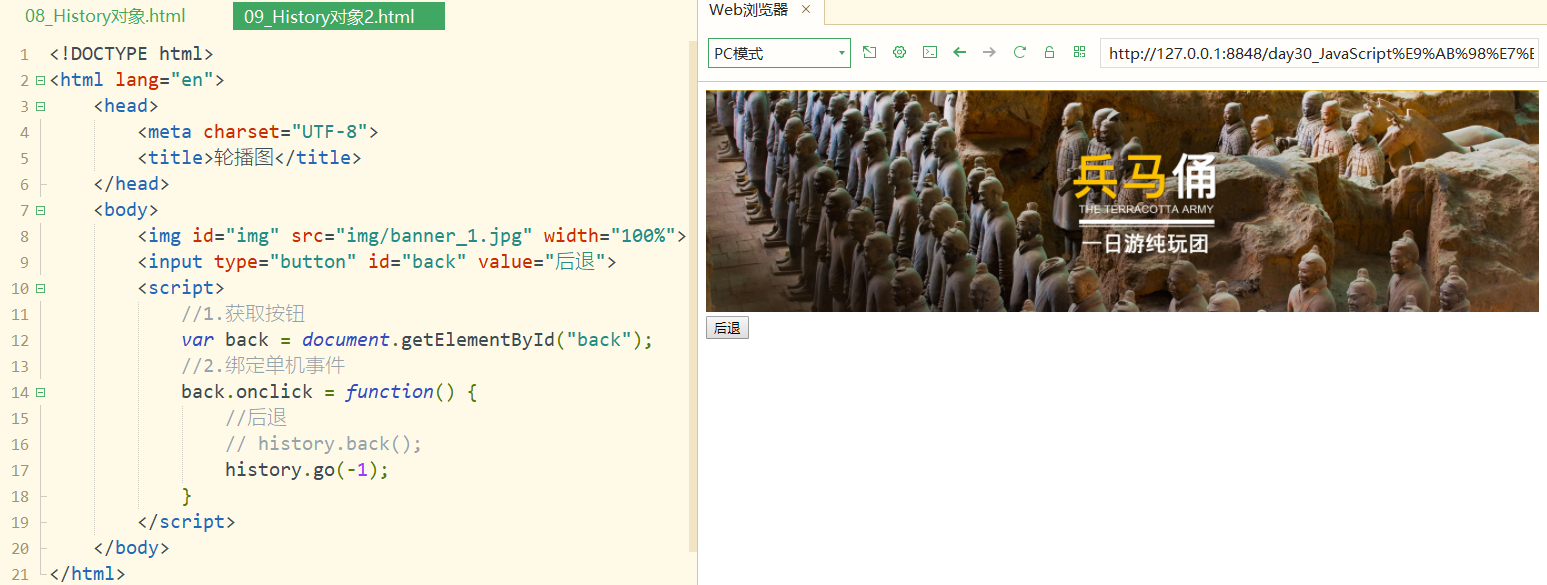Click back.onclick = function() line
This screenshot has width=1547, height=585.
329,392
